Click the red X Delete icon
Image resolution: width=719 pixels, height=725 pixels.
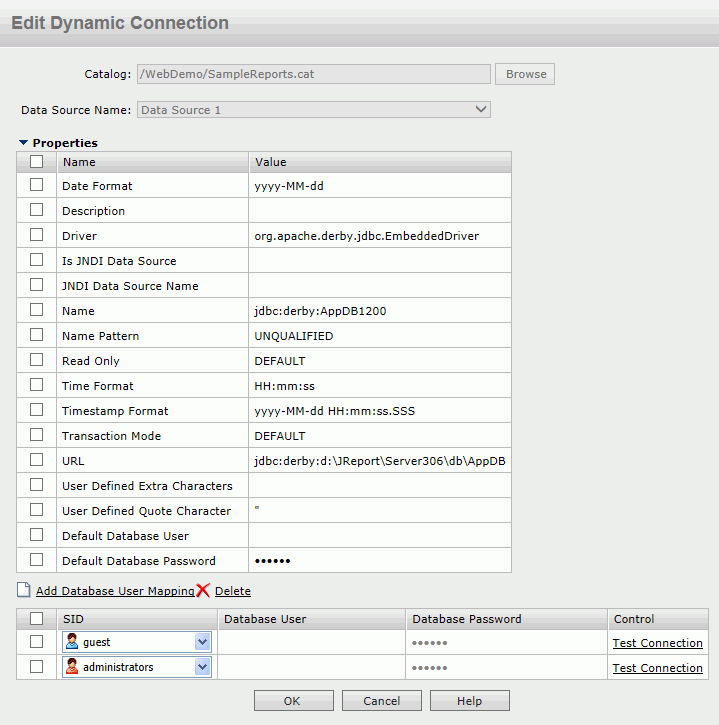[203, 590]
